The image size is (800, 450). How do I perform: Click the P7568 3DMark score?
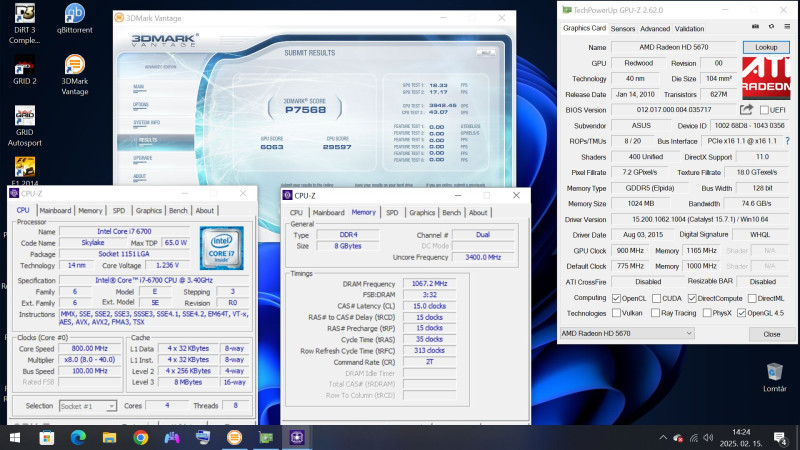coord(305,110)
